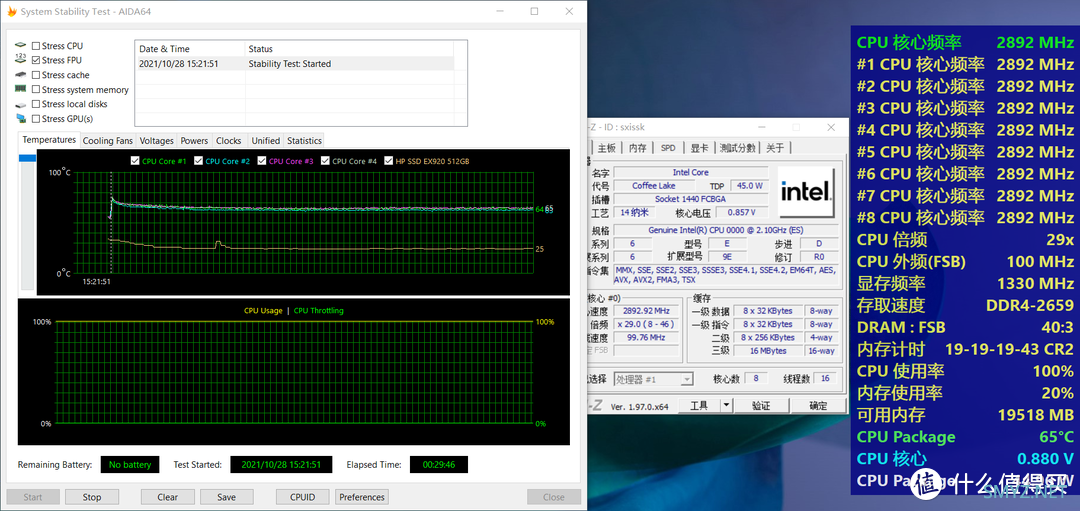Expand the 工具 dropdown arrow in CPU-Z
Image resolution: width=1080 pixels, height=511 pixels.
tap(726, 406)
